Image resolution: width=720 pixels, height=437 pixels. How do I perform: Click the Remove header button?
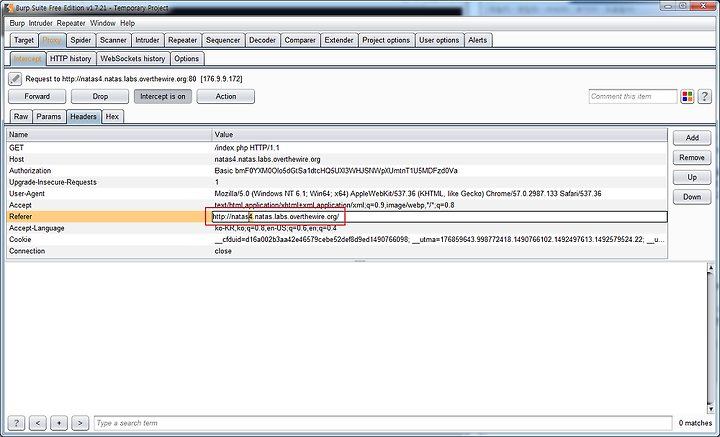[x=692, y=157]
